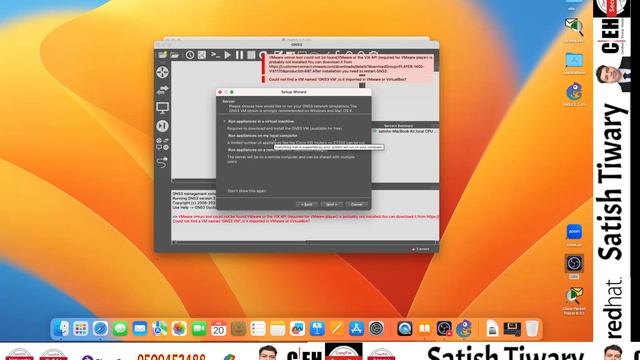
Task: Click the clock snapshot icon in GNS3 toolbar
Action: 190,55
